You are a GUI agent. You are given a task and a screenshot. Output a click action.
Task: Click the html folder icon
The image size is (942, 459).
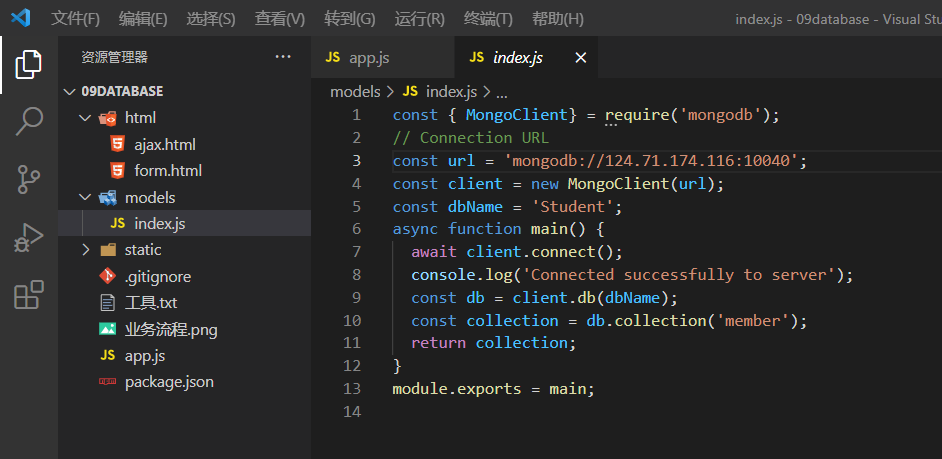pyautogui.click(x=108, y=118)
